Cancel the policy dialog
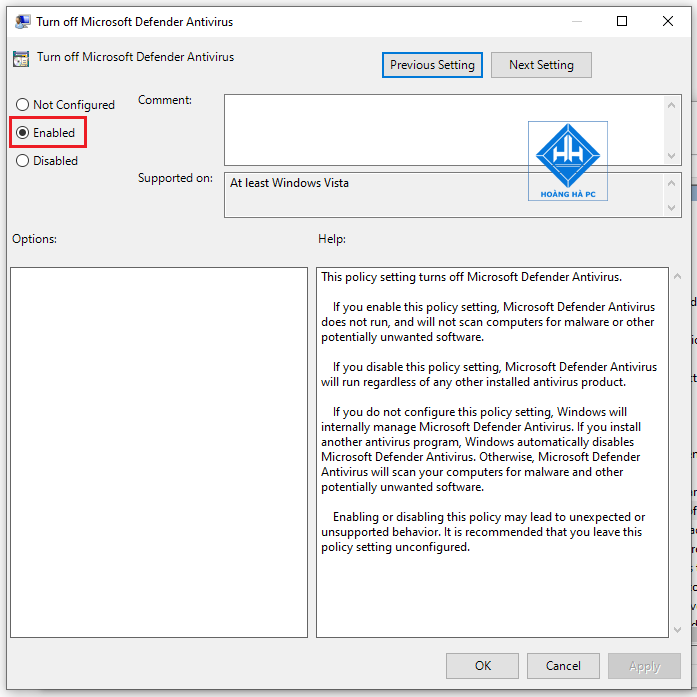 point(563,665)
